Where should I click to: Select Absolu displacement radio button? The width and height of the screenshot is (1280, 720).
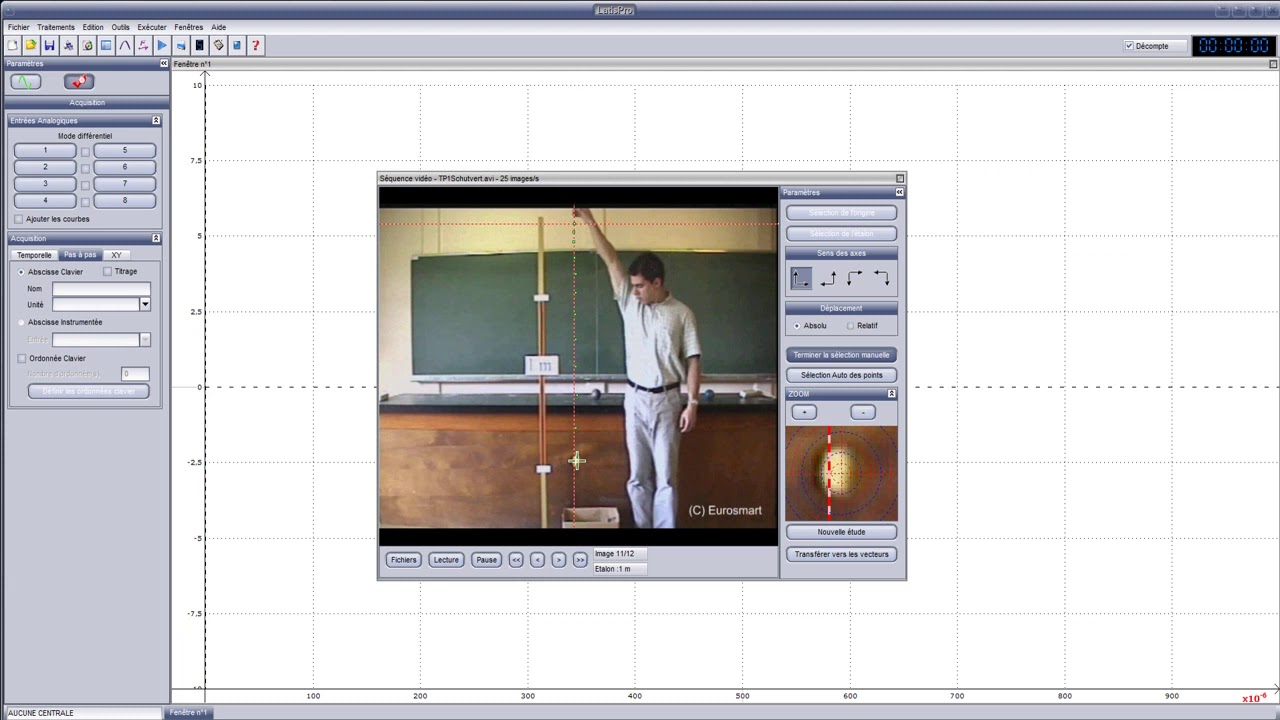coord(797,326)
